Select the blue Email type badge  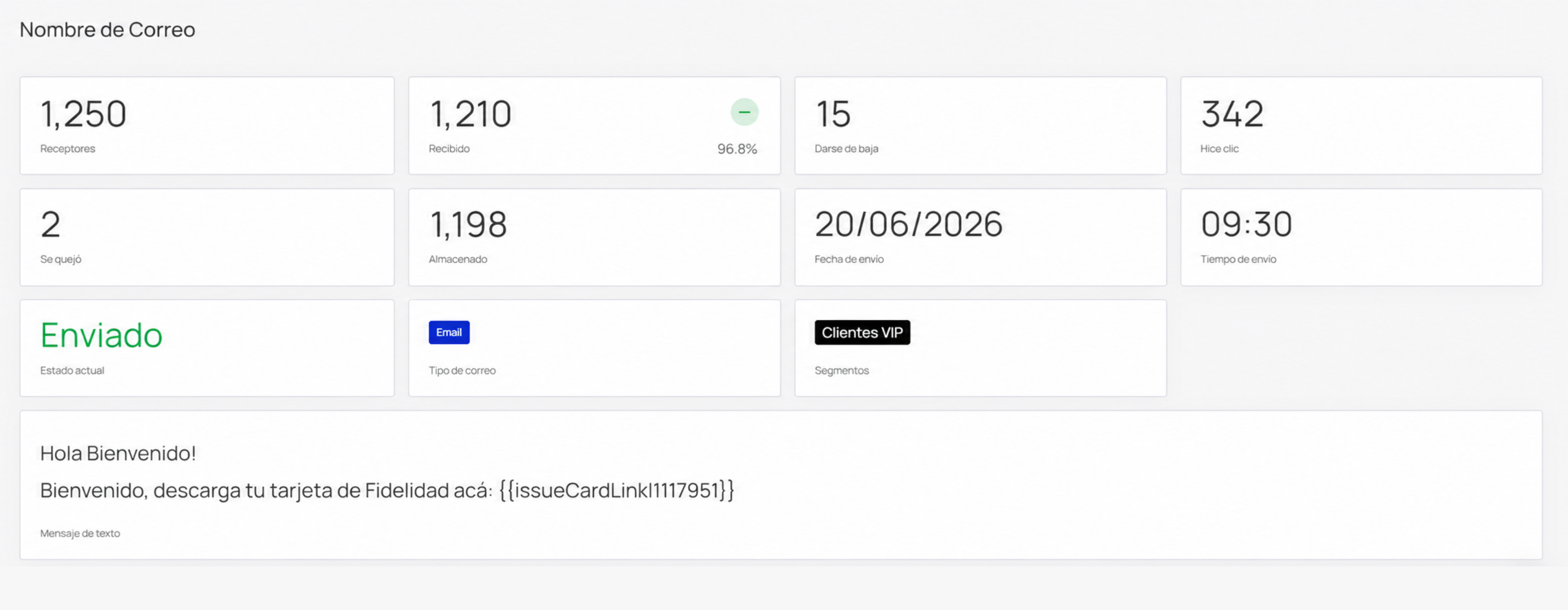pos(449,332)
